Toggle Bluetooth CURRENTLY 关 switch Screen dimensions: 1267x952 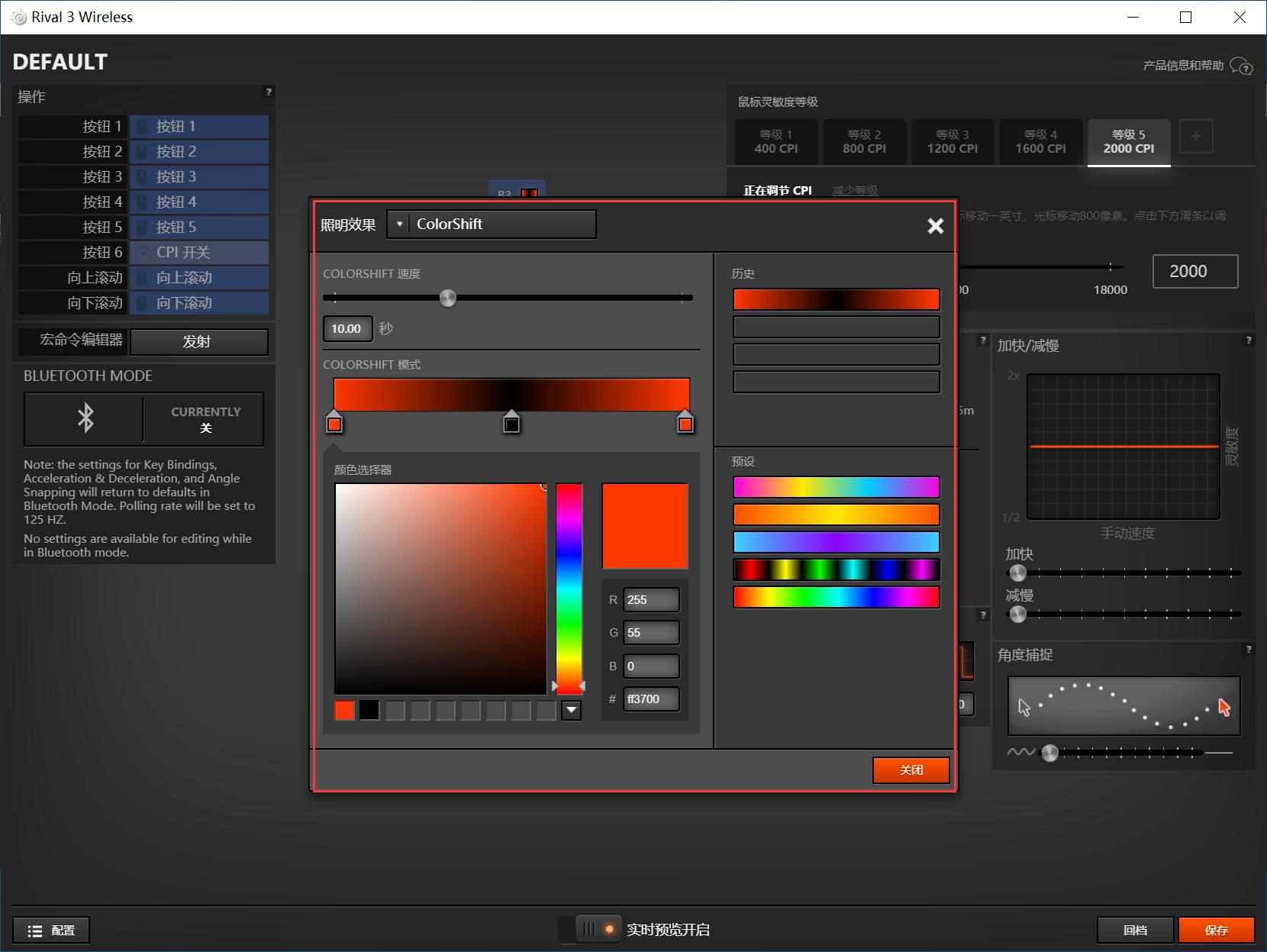click(205, 419)
